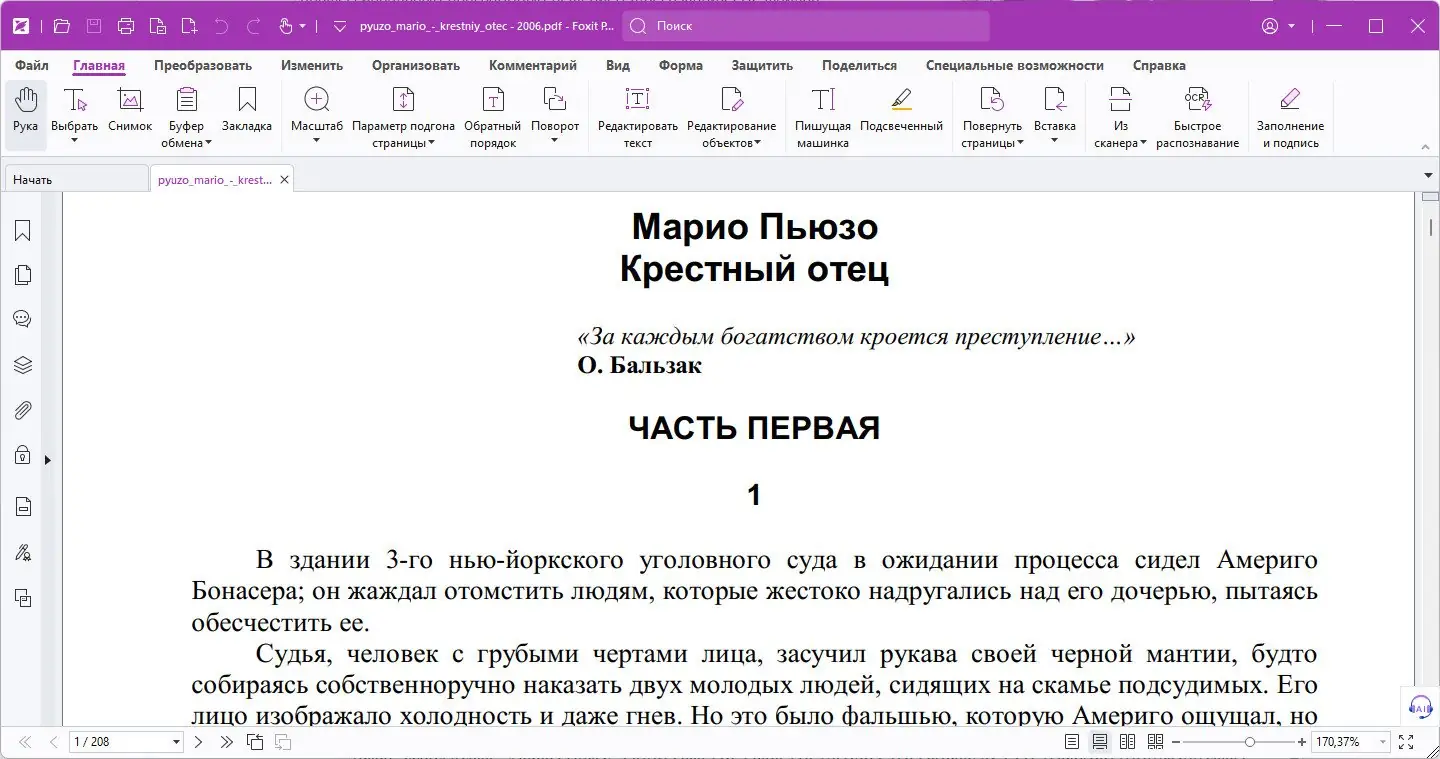The width and height of the screenshot is (1440, 759).
Task: Click the Из сканера icon
Action: [1121, 99]
